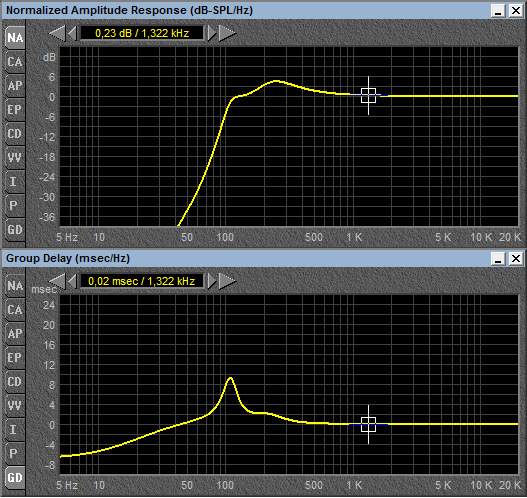Viewport: 527px width, 498px height.
Task: Select the CA tab in the amplitude response window
Action: point(15,62)
